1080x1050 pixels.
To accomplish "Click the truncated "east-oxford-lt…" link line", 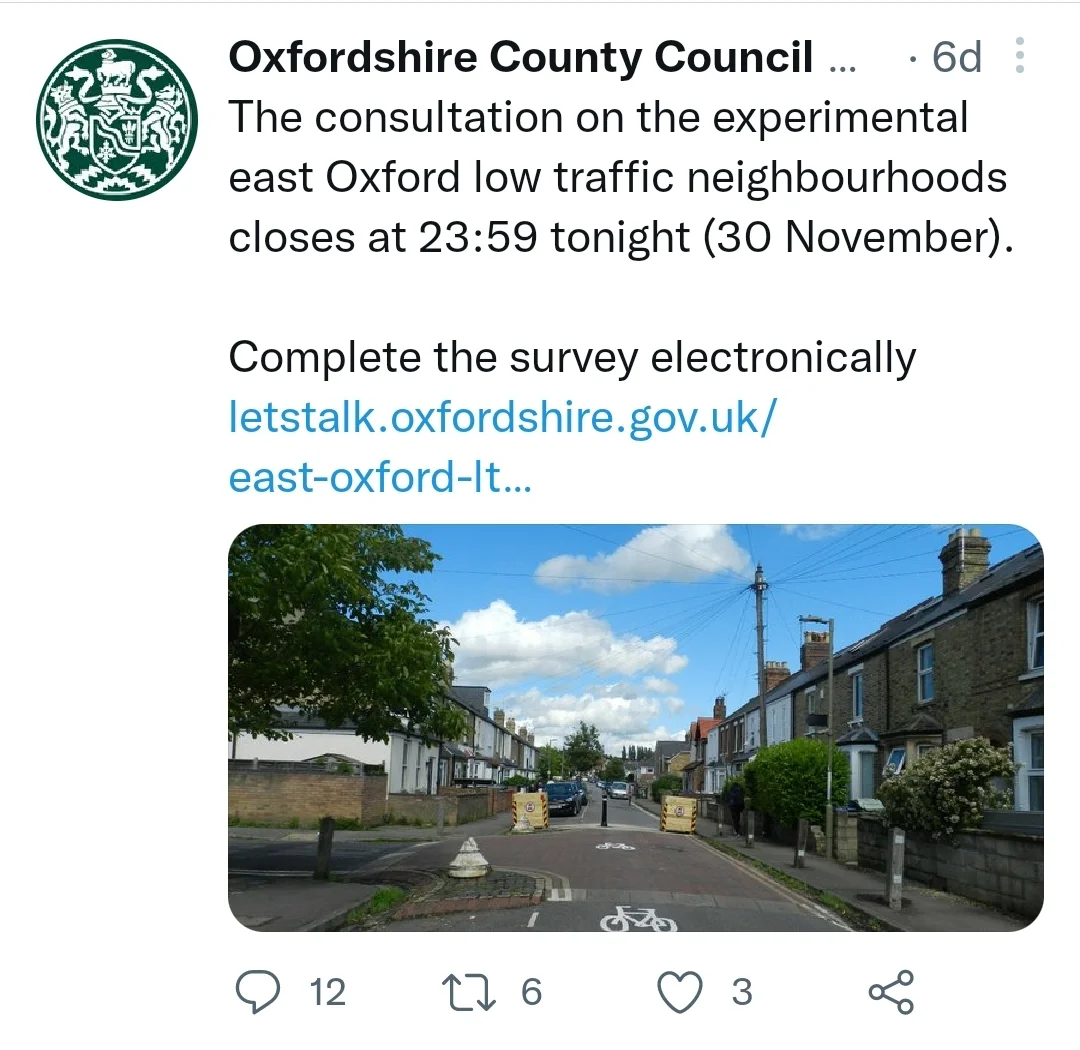I will (380, 477).
